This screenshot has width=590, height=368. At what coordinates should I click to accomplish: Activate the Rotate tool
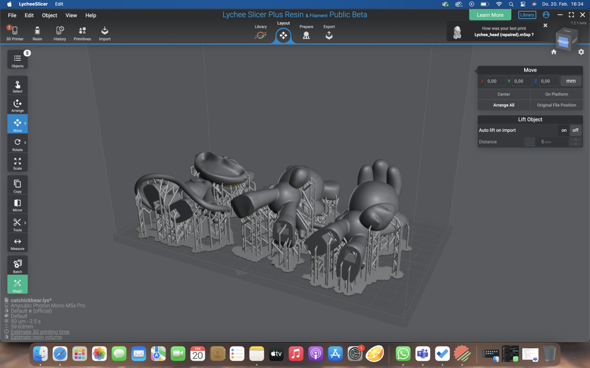(x=17, y=144)
